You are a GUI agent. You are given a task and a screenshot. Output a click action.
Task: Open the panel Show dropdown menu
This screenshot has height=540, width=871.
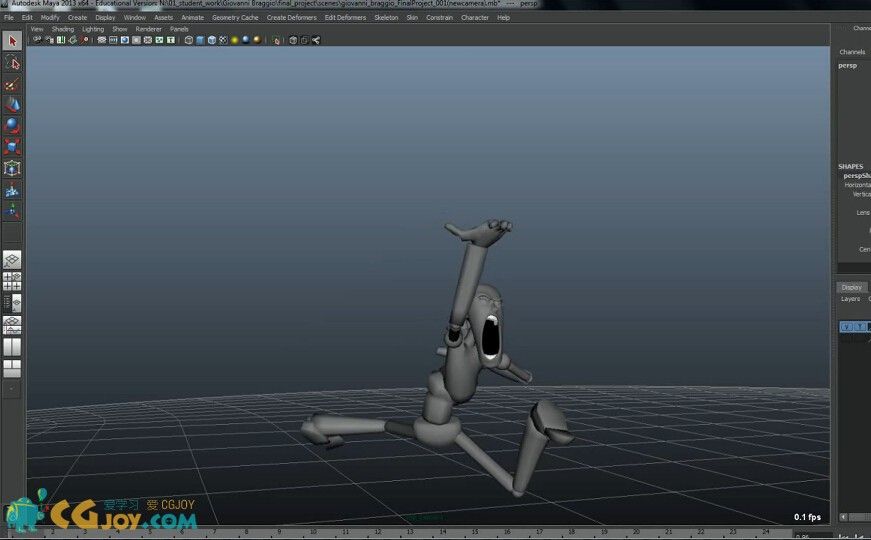[x=119, y=29]
